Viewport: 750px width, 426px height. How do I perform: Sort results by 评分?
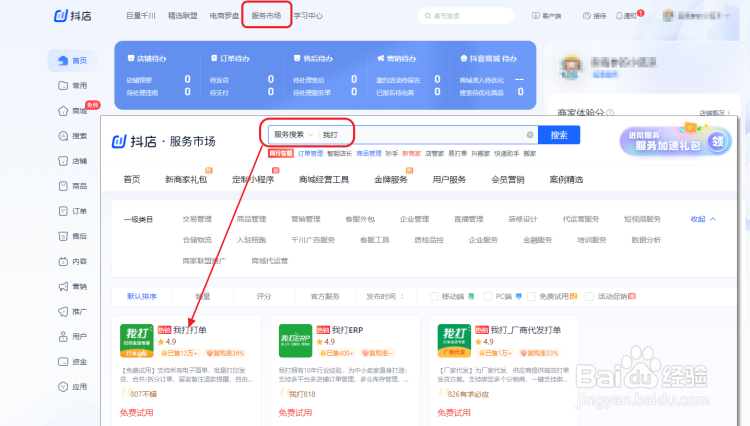[264, 296]
